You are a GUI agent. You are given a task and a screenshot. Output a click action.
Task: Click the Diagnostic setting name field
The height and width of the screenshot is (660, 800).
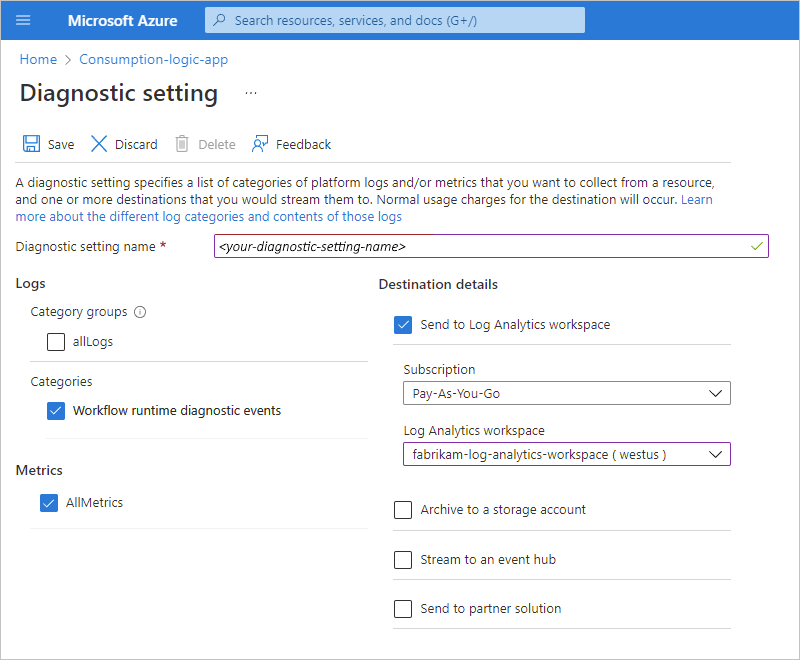pos(490,246)
